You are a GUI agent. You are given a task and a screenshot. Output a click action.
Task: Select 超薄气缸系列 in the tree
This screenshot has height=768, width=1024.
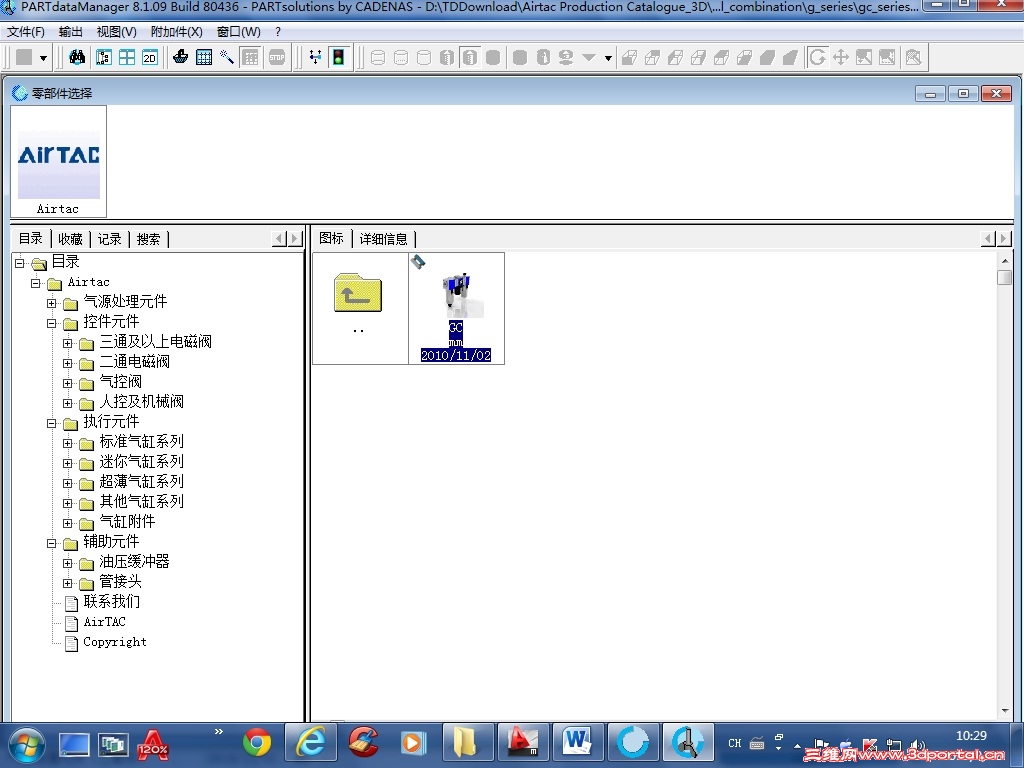[x=142, y=482]
